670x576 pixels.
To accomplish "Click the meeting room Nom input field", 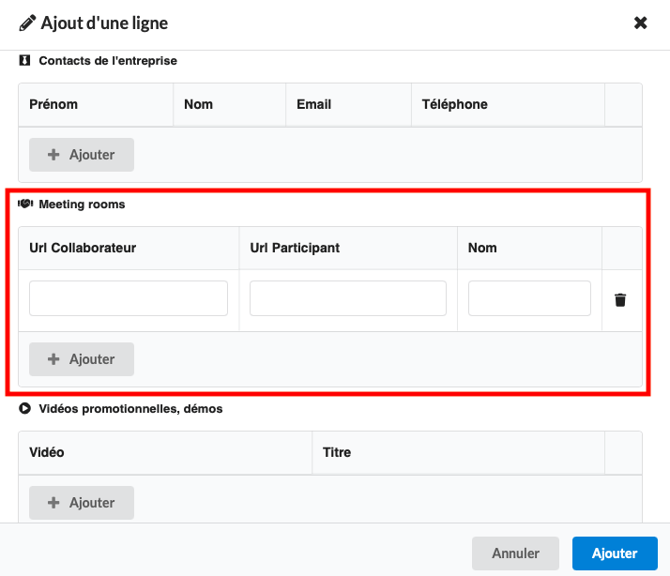I will pyautogui.click(x=529, y=299).
